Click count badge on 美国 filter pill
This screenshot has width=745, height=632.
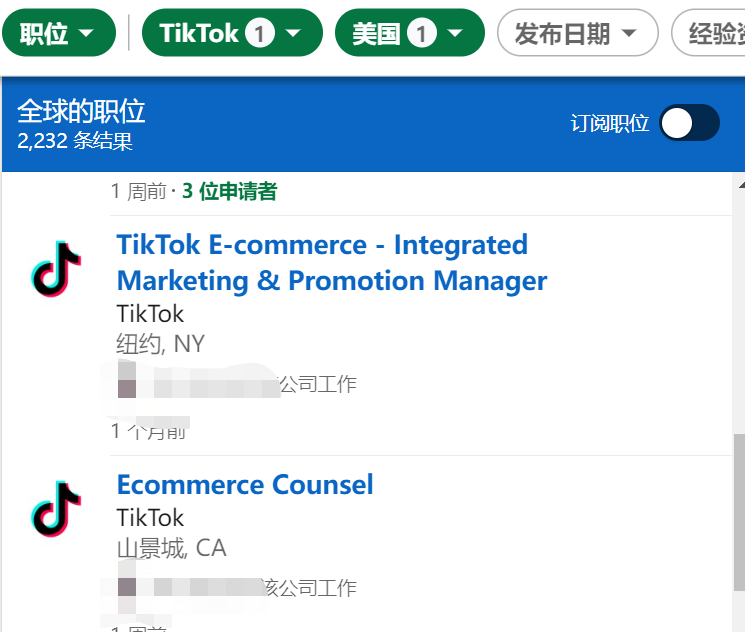(421, 34)
